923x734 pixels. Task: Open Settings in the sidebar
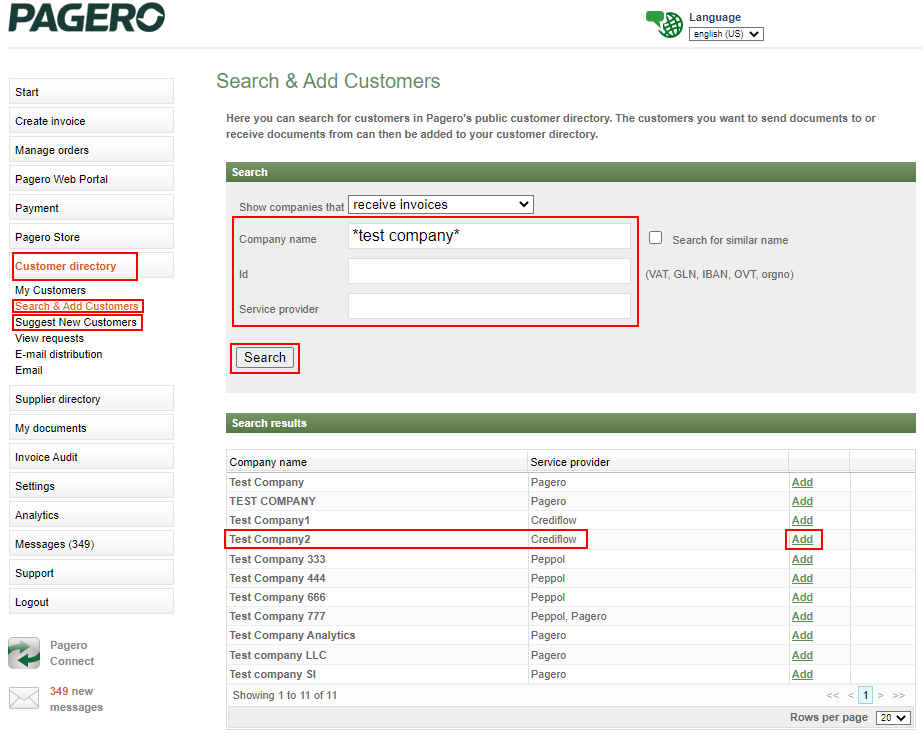91,486
